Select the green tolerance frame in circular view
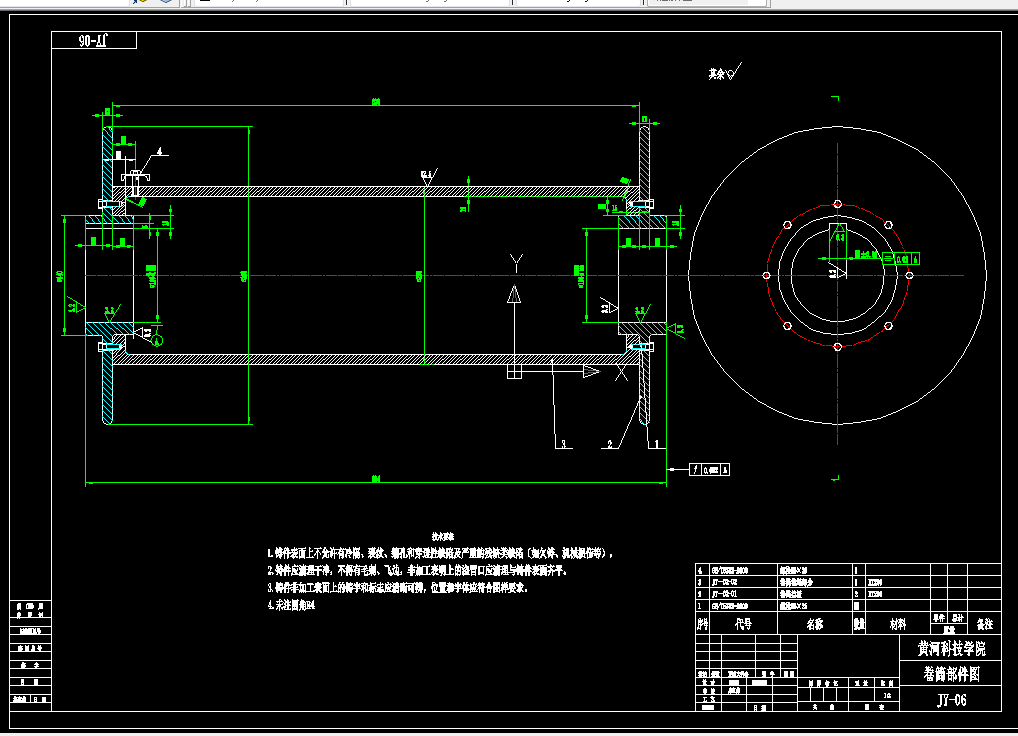 [901, 258]
